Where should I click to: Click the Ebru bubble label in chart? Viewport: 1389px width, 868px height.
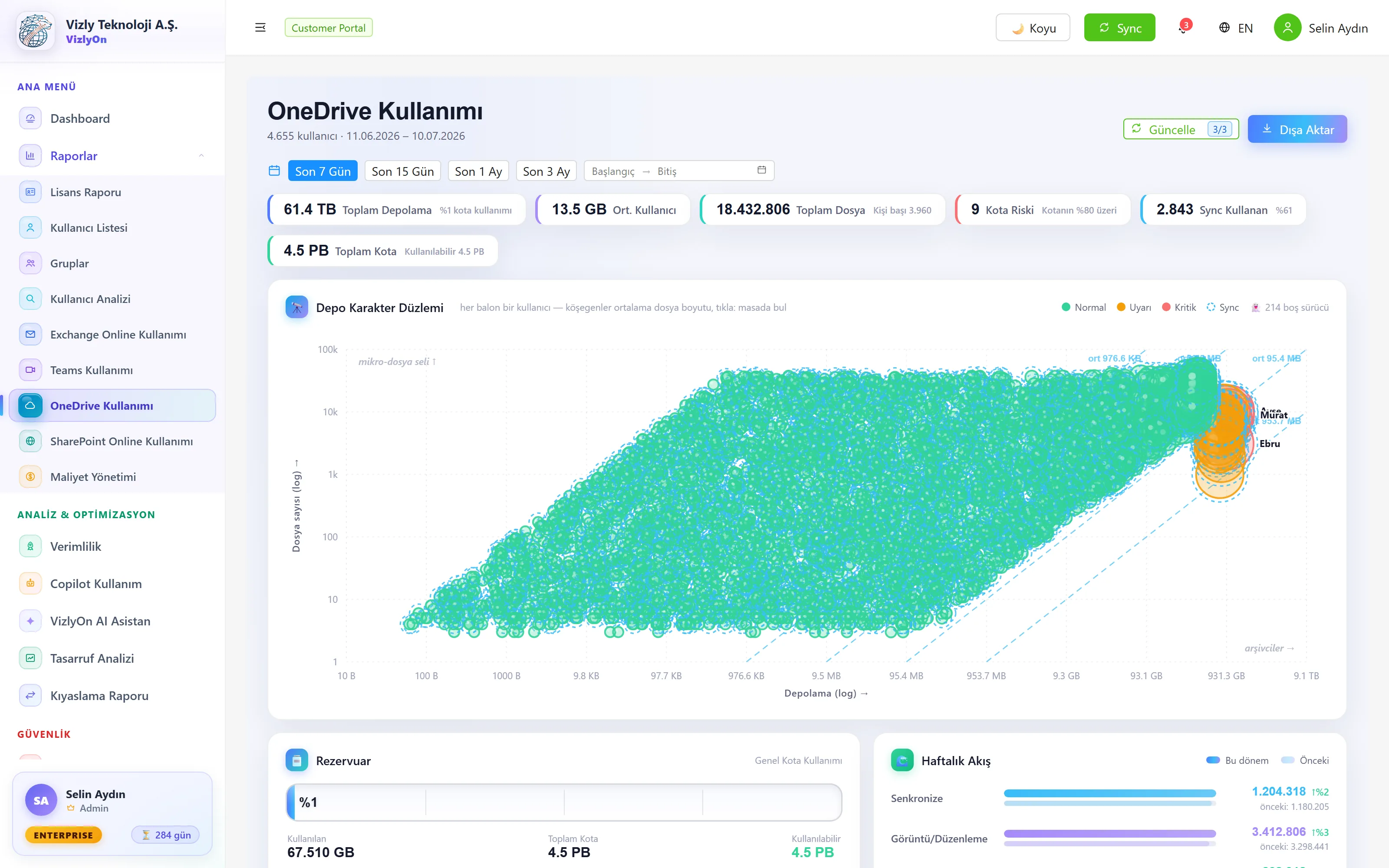1270,444
